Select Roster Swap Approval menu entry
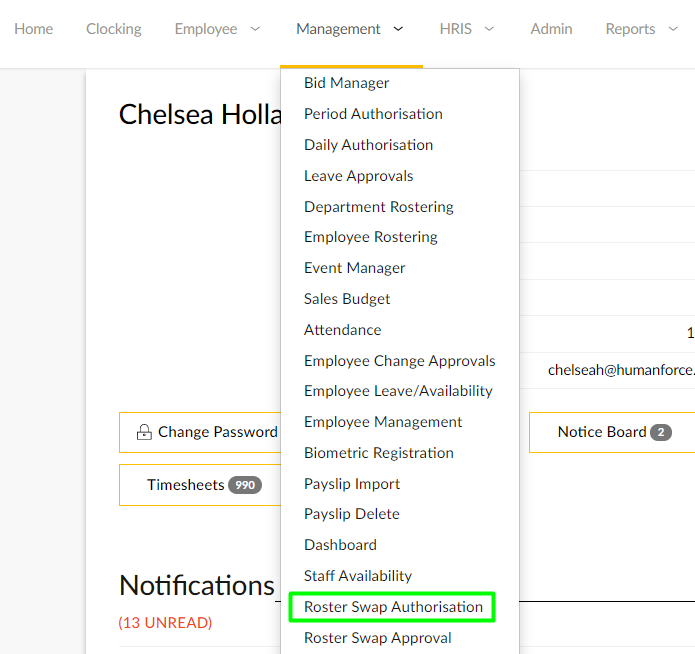This screenshot has height=654, width=695. [378, 638]
